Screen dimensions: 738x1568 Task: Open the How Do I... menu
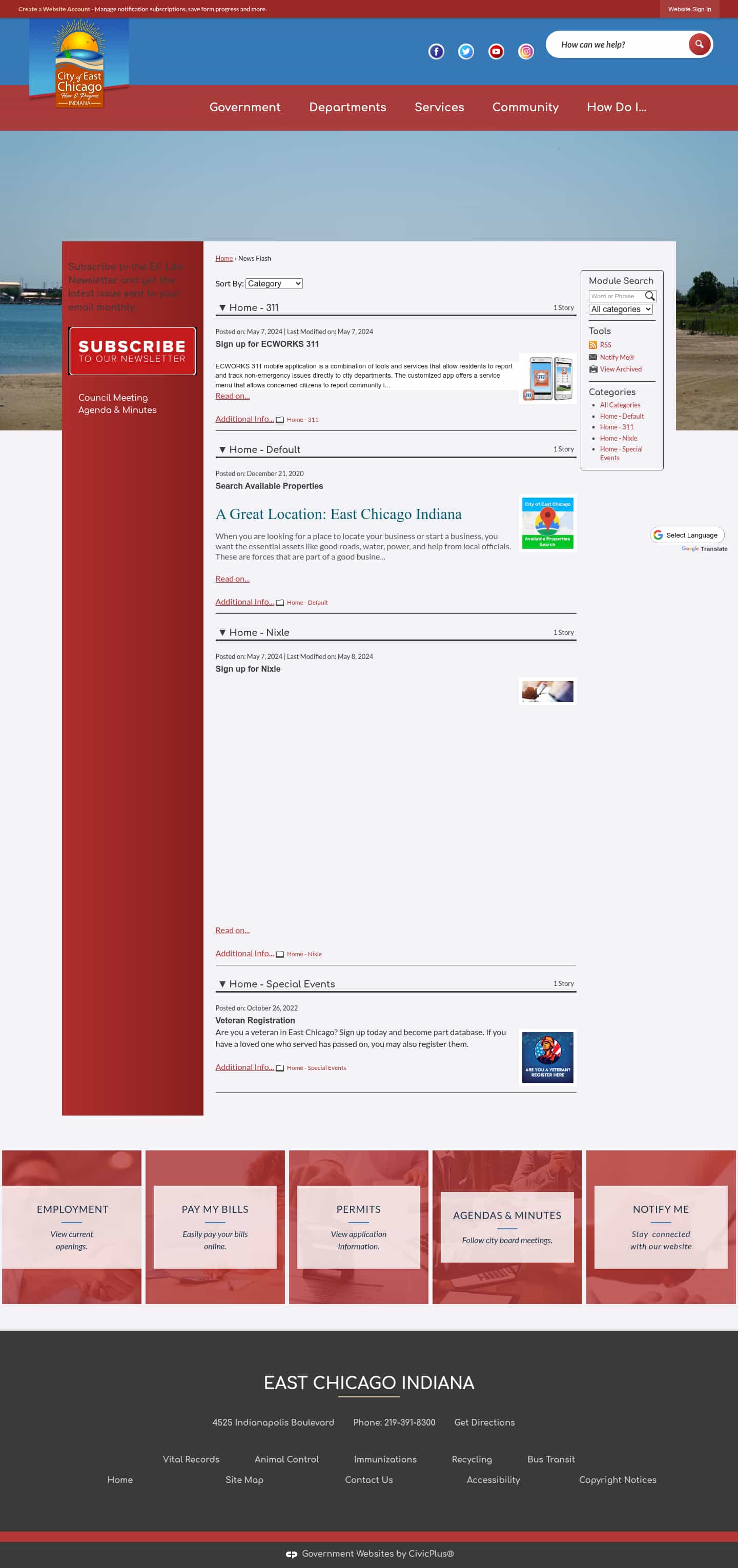[x=616, y=107]
